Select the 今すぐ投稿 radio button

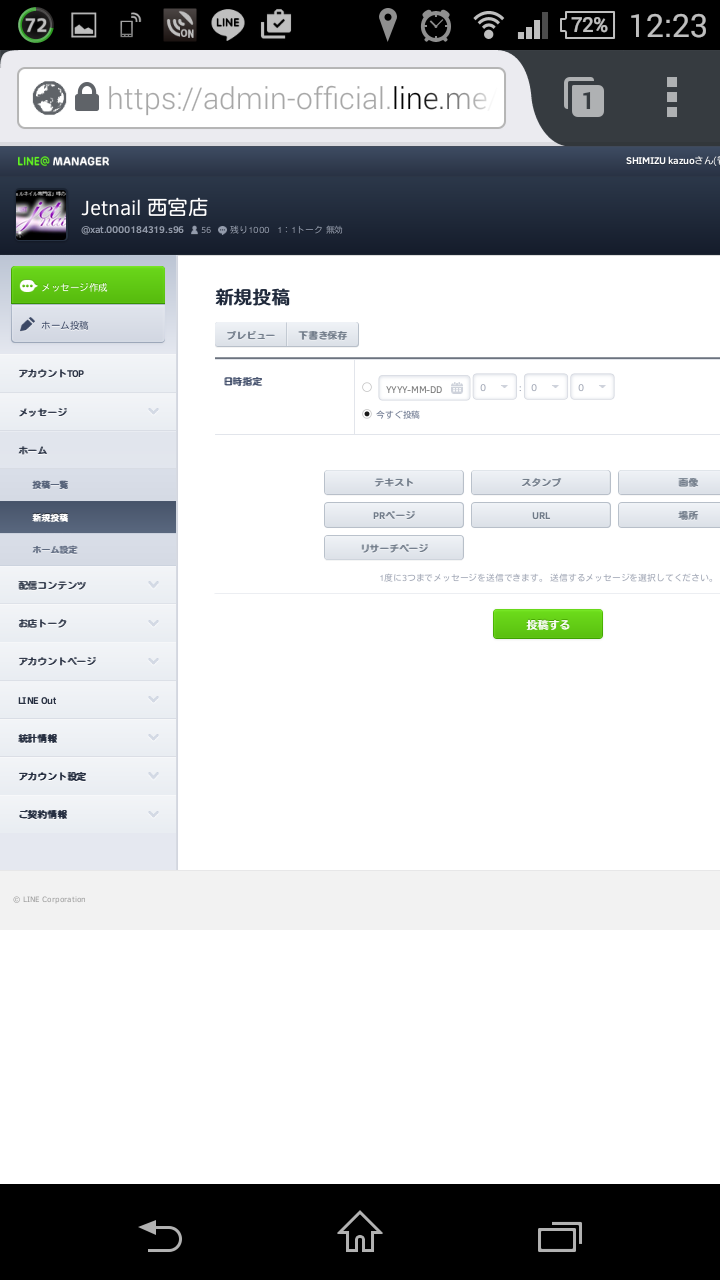(x=367, y=413)
